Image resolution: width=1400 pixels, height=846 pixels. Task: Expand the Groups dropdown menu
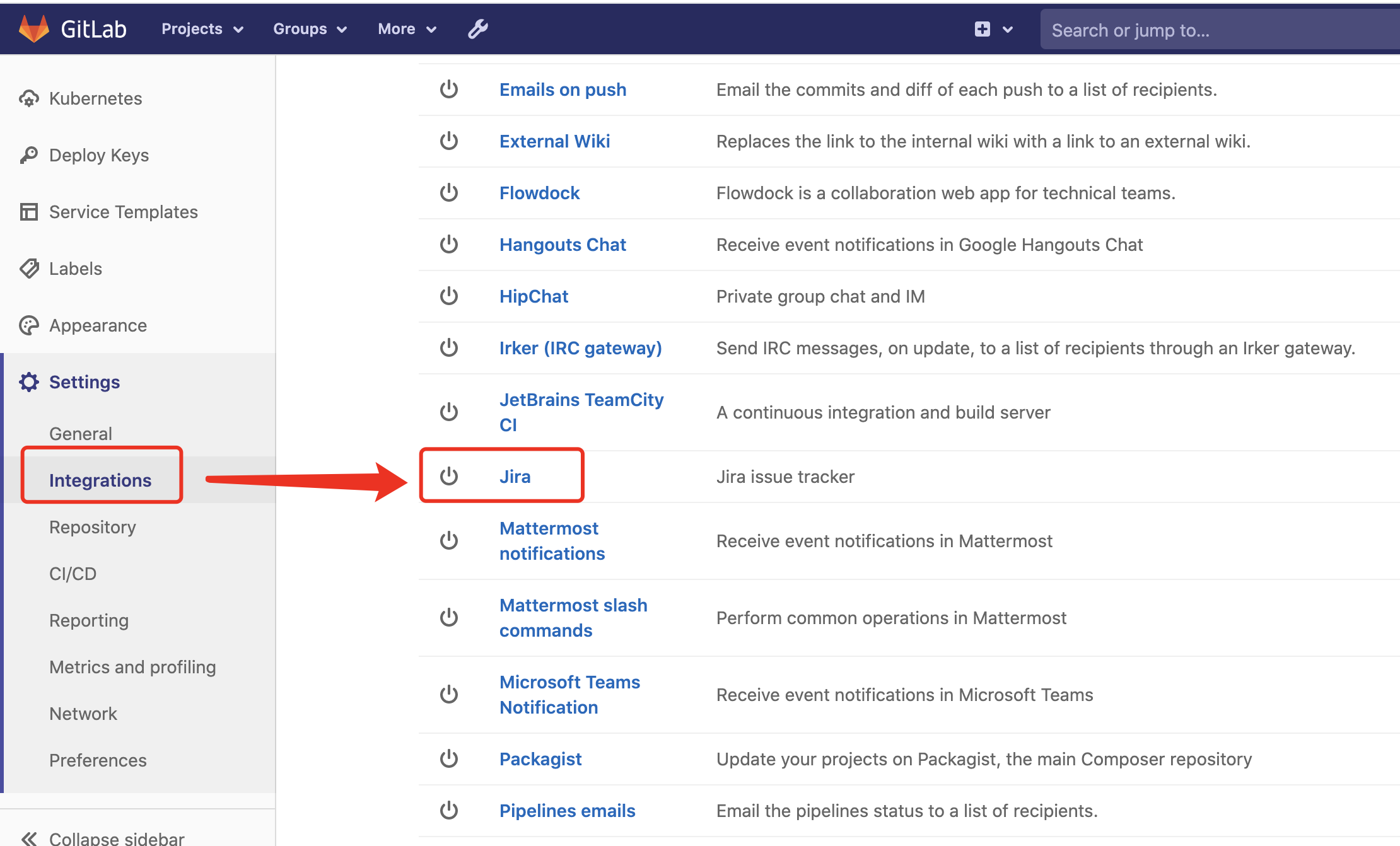tap(310, 29)
